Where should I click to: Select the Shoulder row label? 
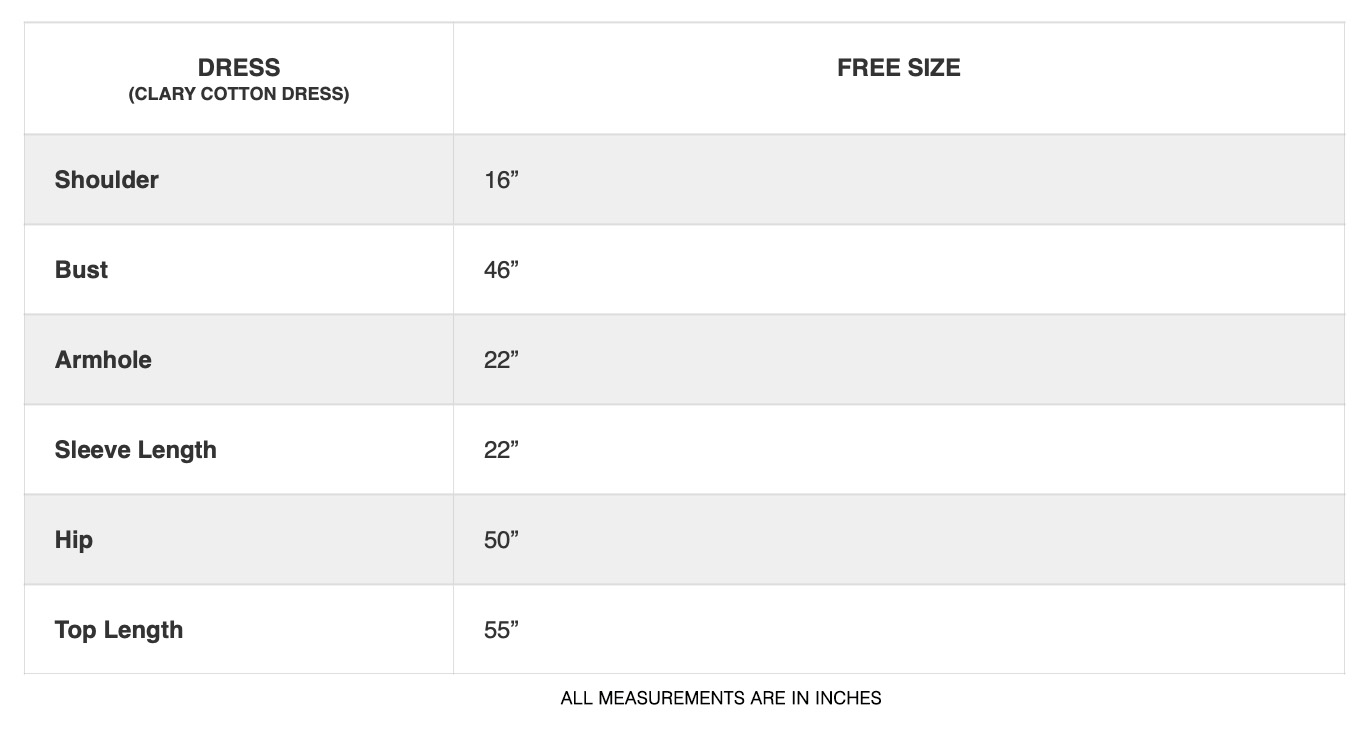(x=106, y=180)
